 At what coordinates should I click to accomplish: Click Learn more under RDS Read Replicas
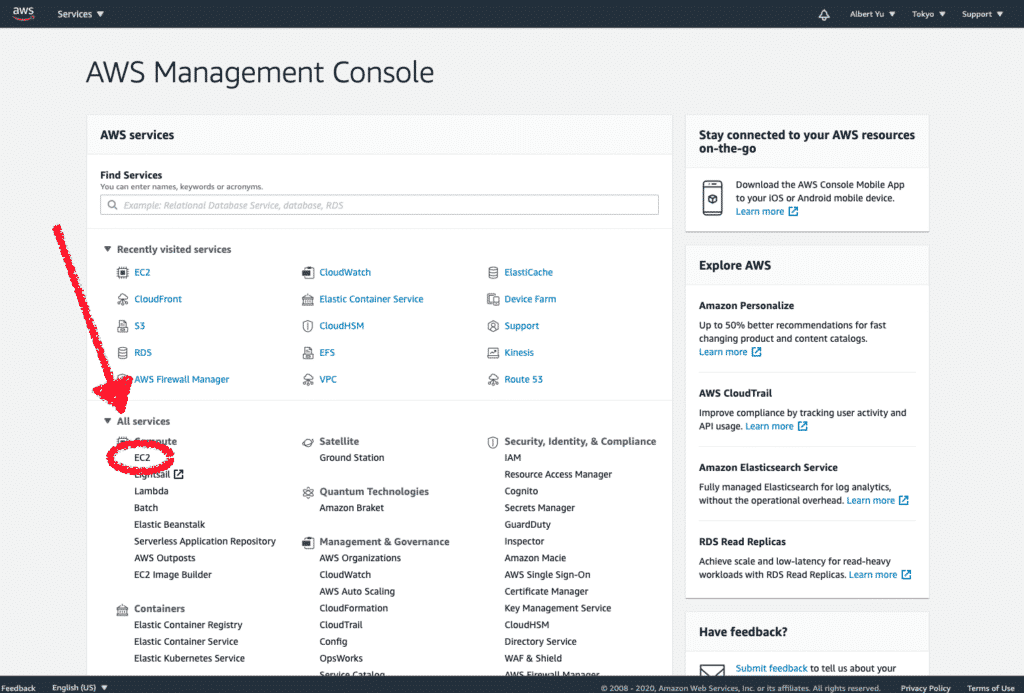point(880,575)
